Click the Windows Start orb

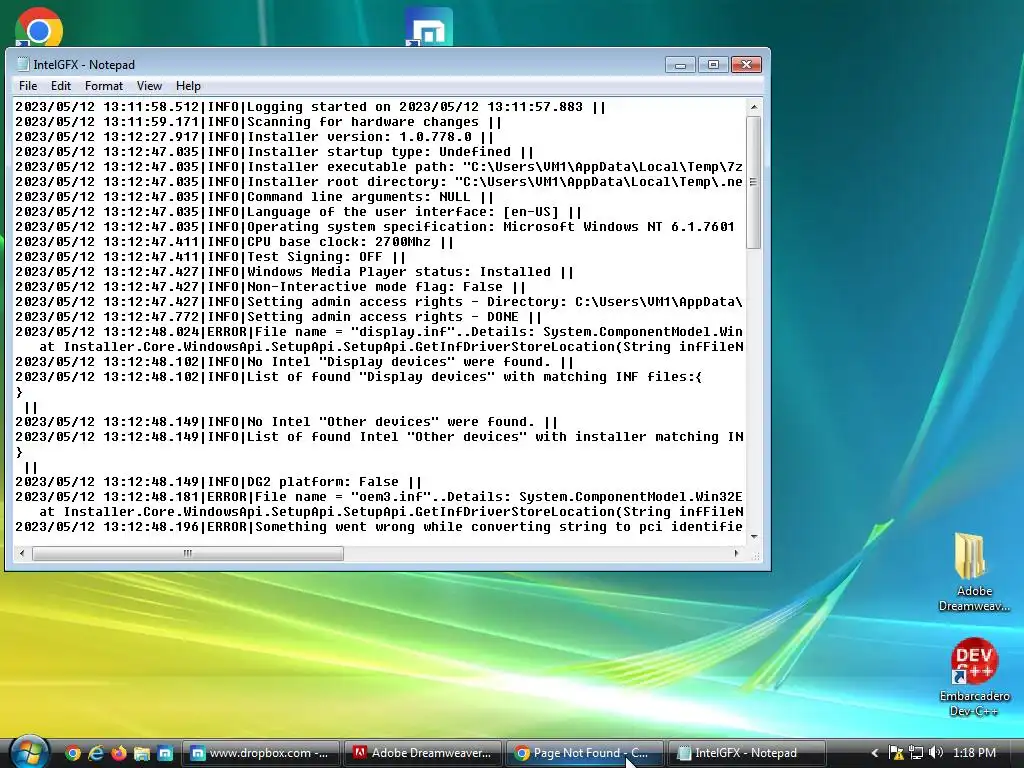[x=28, y=752]
